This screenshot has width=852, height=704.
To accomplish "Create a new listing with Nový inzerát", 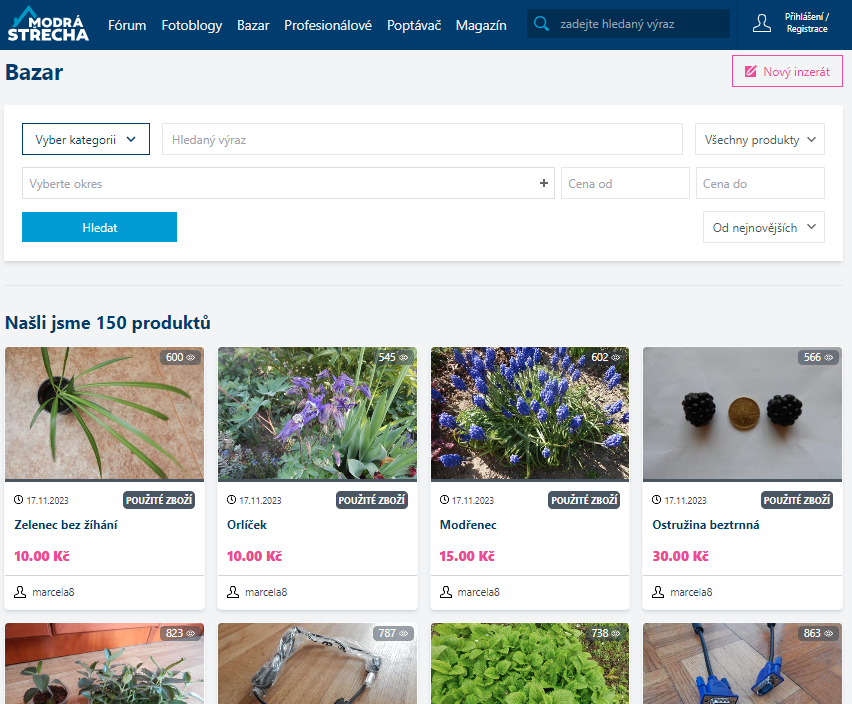I will pos(787,72).
